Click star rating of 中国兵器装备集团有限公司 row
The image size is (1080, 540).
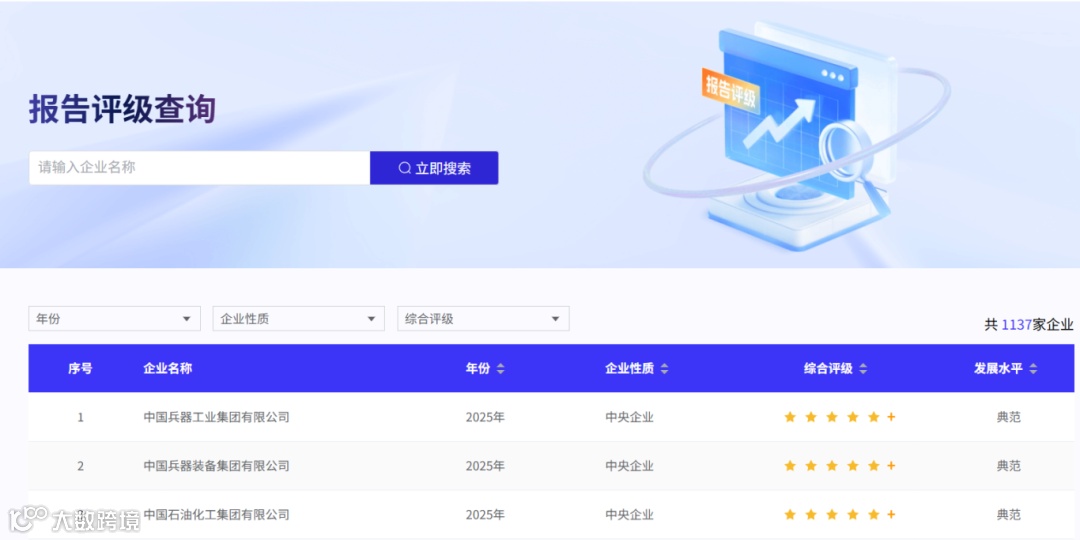840,466
